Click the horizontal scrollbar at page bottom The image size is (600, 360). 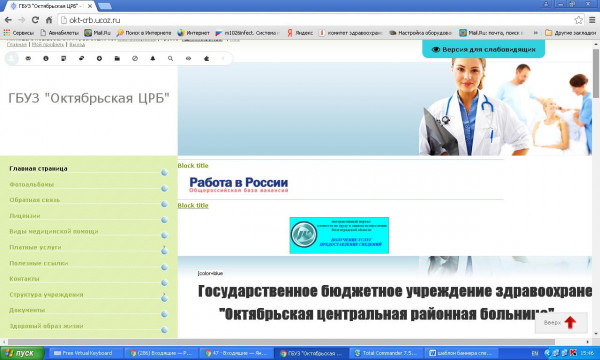point(281,342)
